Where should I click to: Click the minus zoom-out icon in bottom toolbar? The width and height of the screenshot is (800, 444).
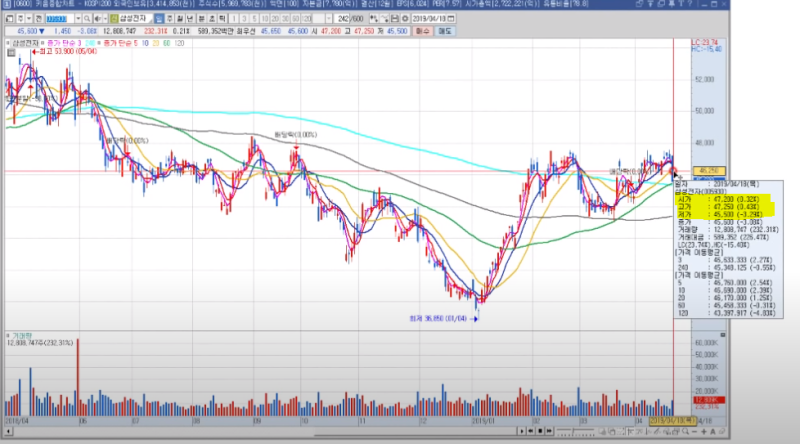694,432
